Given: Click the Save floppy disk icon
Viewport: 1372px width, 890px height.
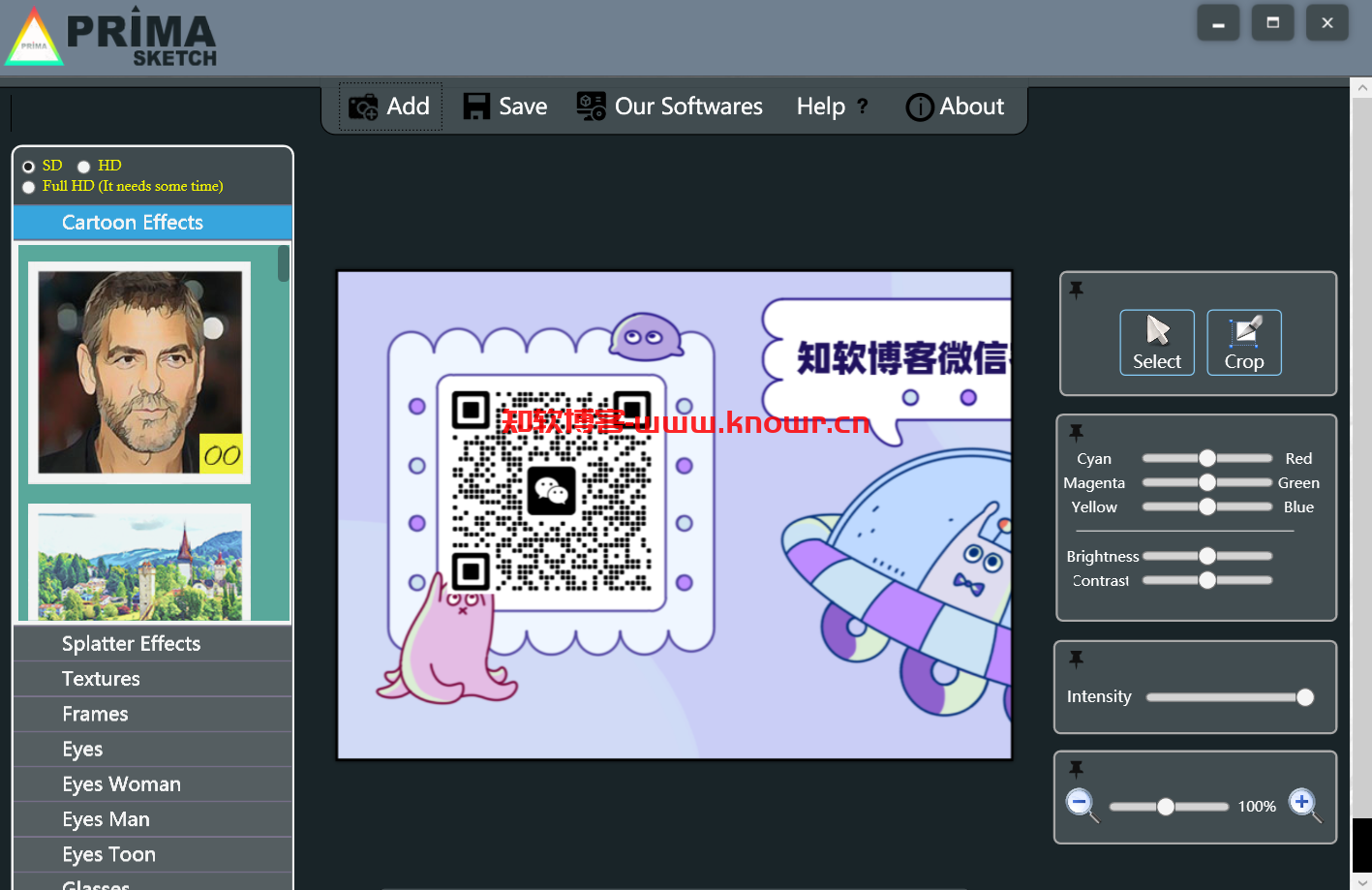Looking at the screenshot, I should pos(476,107).
